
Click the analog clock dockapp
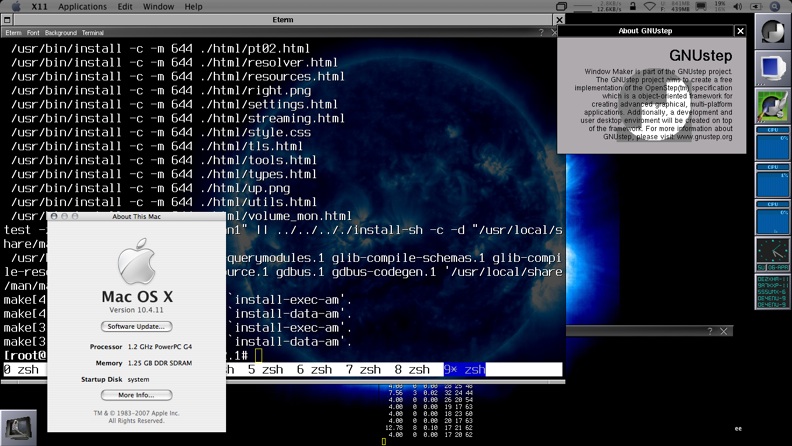point(772,254)
